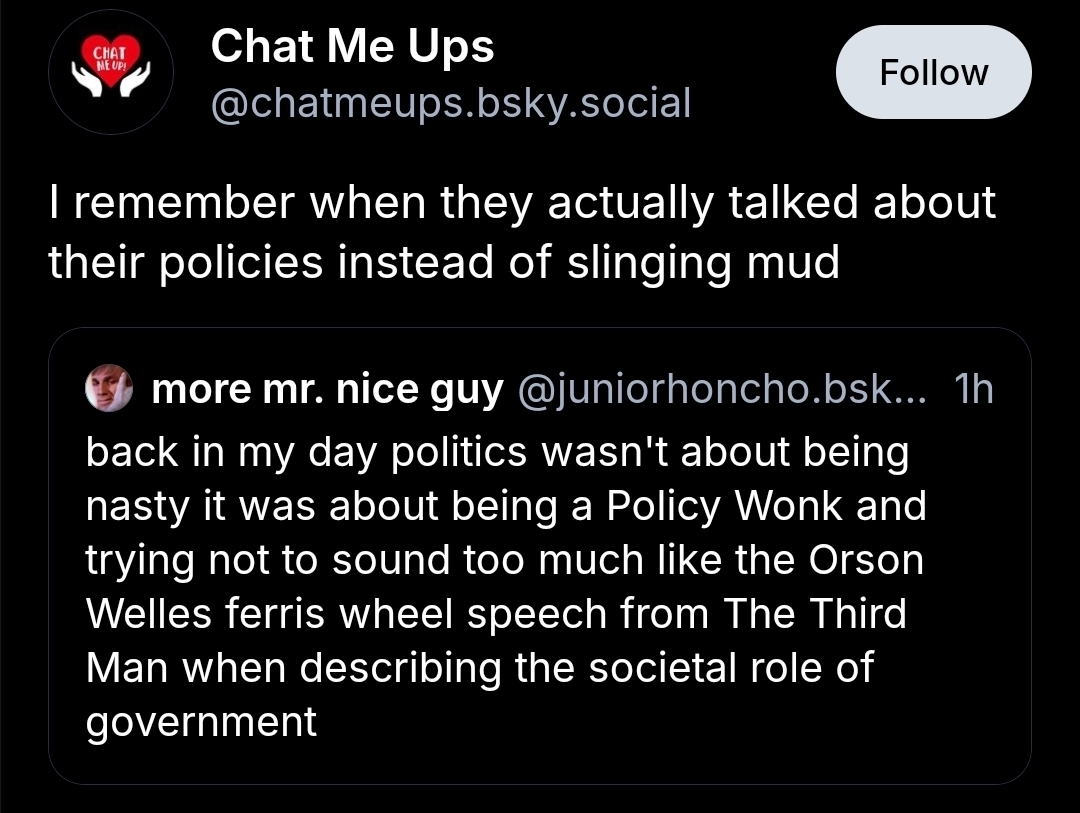Open the quoted author's small avatar photo

[109, 390]
